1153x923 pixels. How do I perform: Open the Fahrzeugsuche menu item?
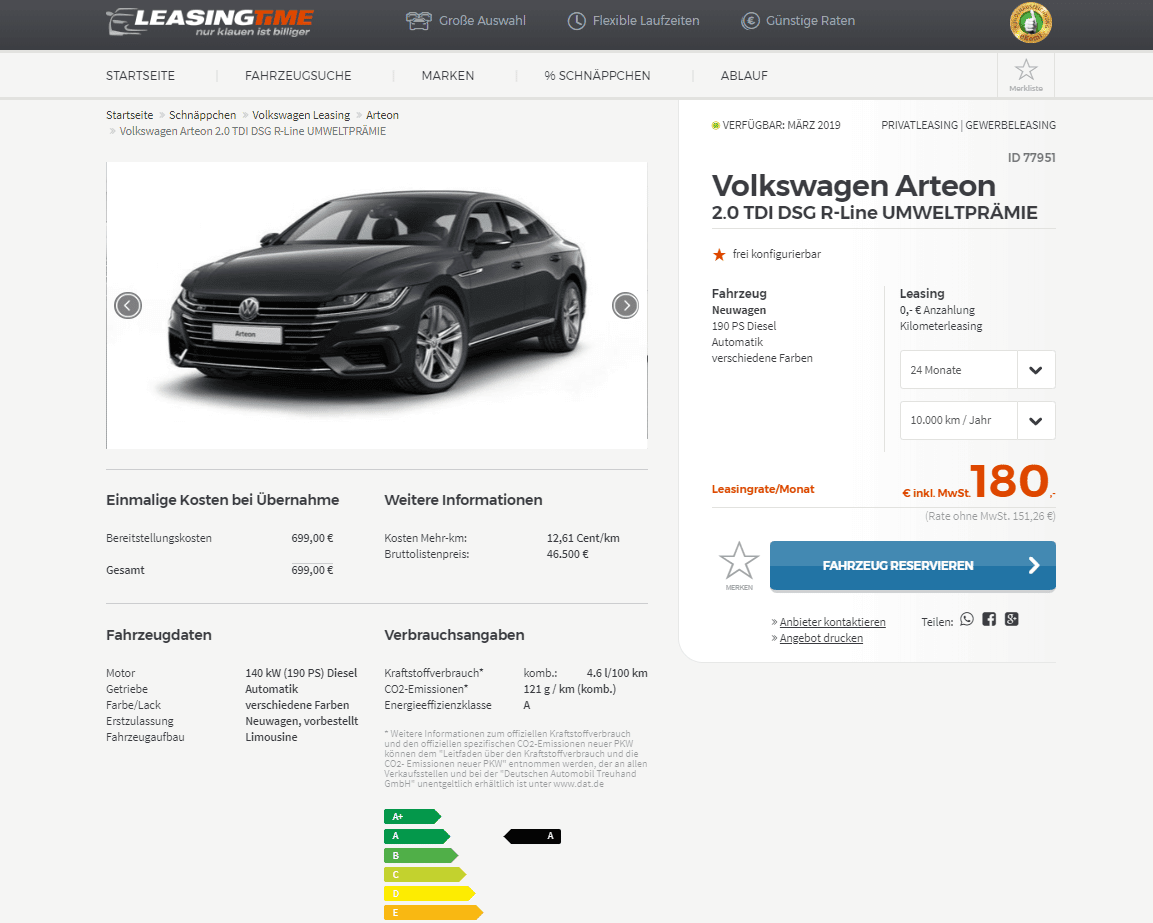[x=298, y=76]
